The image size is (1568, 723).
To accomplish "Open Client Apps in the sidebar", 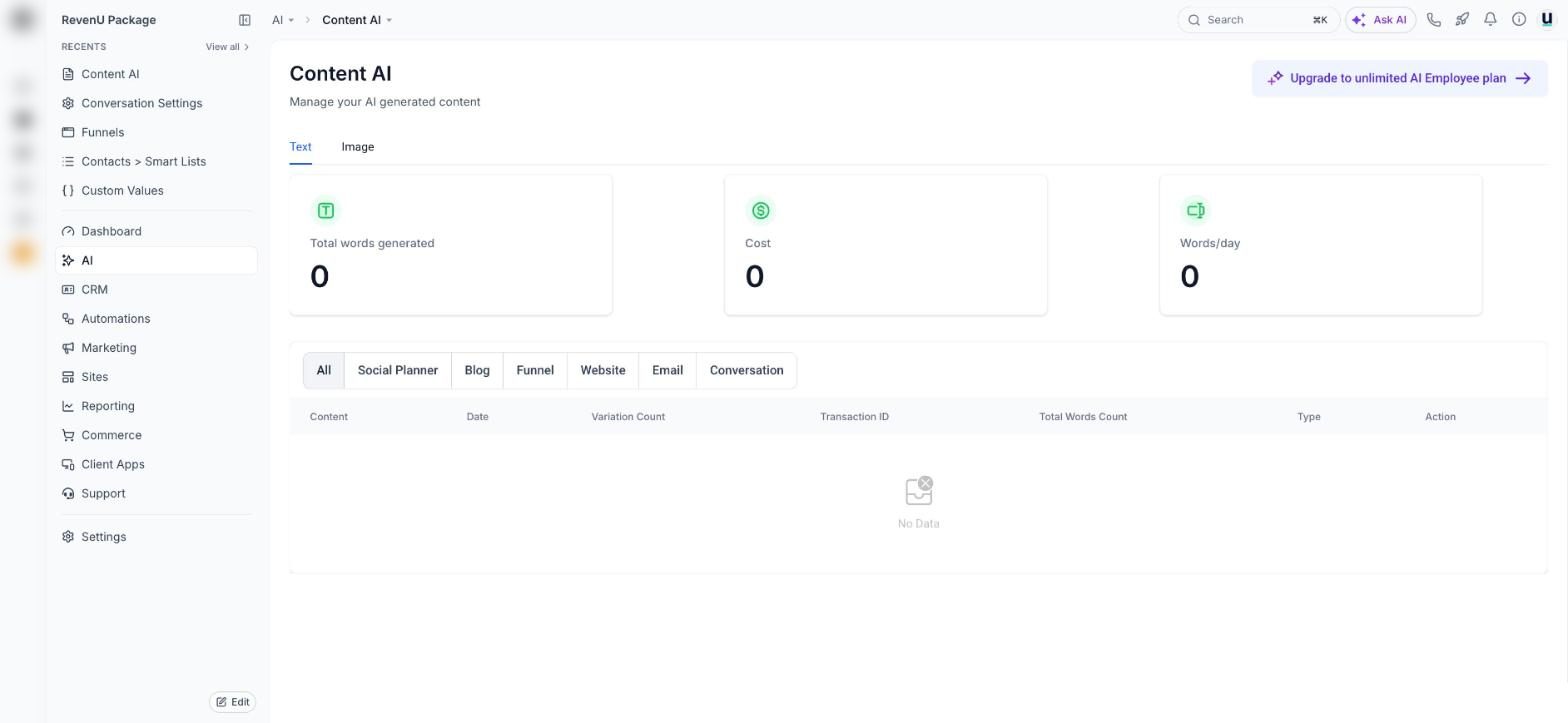I will coord(157,464).
